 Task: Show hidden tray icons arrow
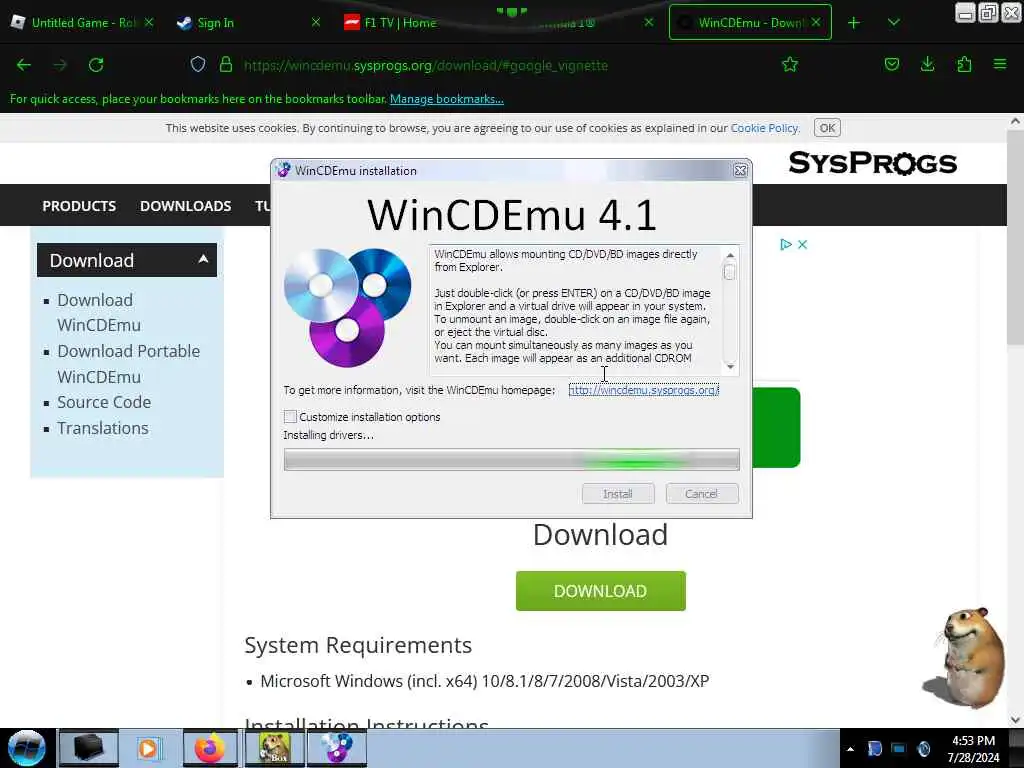tap(850, 749)
